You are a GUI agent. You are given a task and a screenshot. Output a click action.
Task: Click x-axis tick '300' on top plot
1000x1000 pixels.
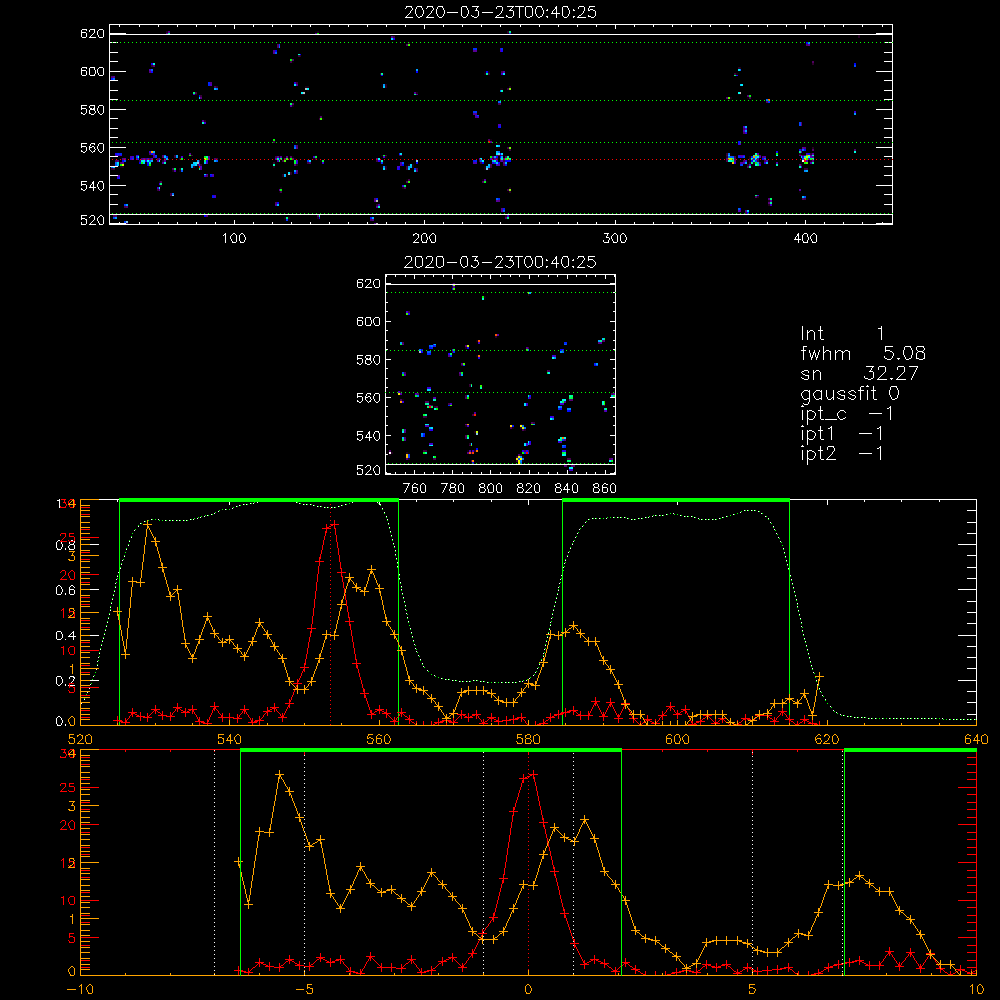click(615, 239)
